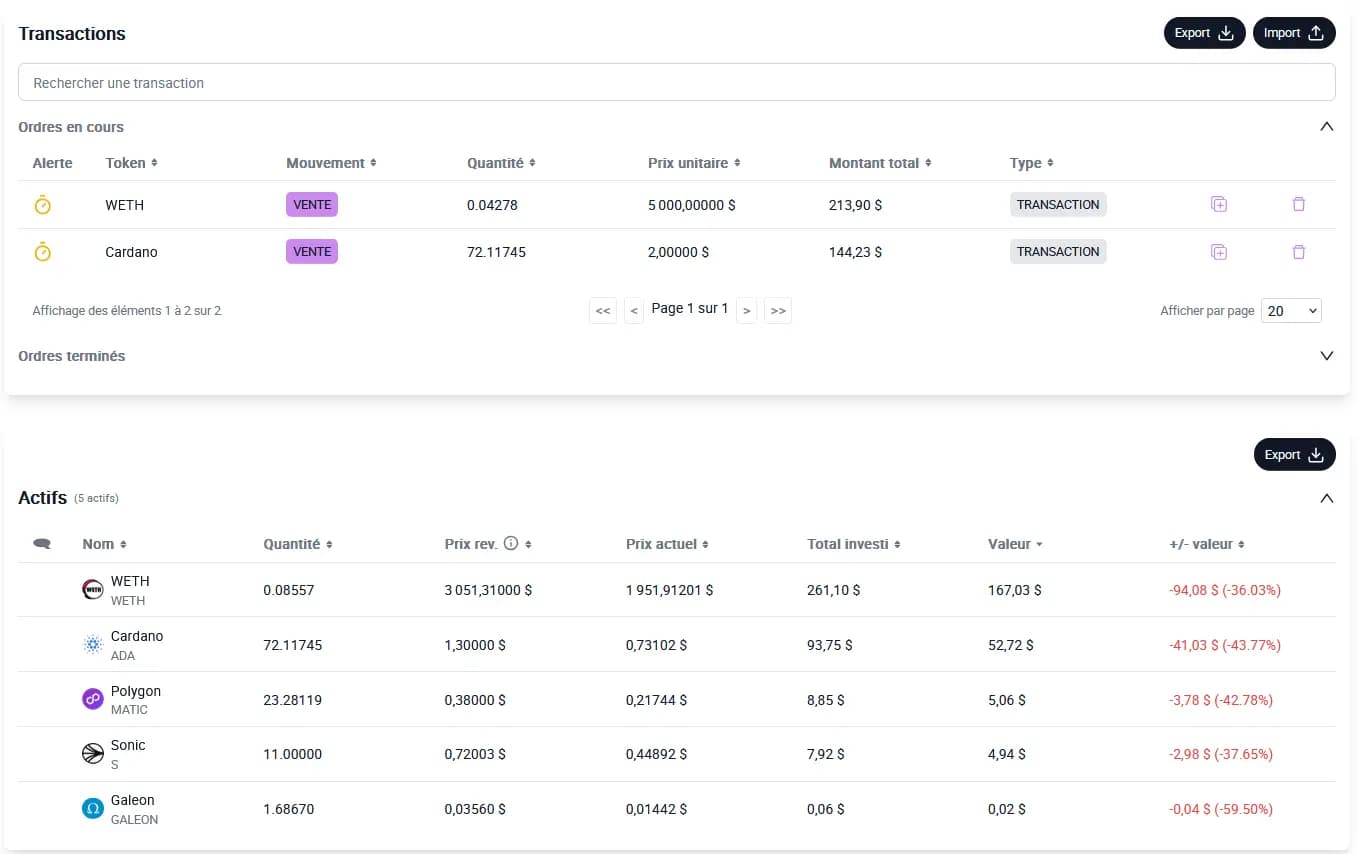Click the Polygon MATIC token logo
This screenshot has width=1357, height=854.
[93, 699]
